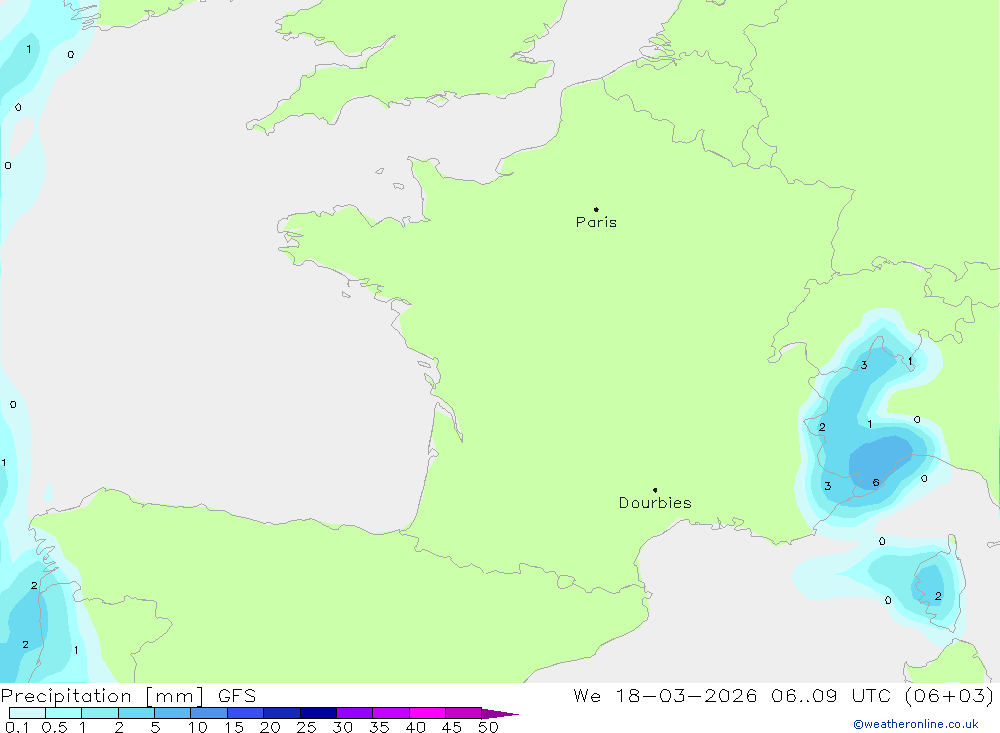
Task: Click the legend value 50
Action: (488, 727)
